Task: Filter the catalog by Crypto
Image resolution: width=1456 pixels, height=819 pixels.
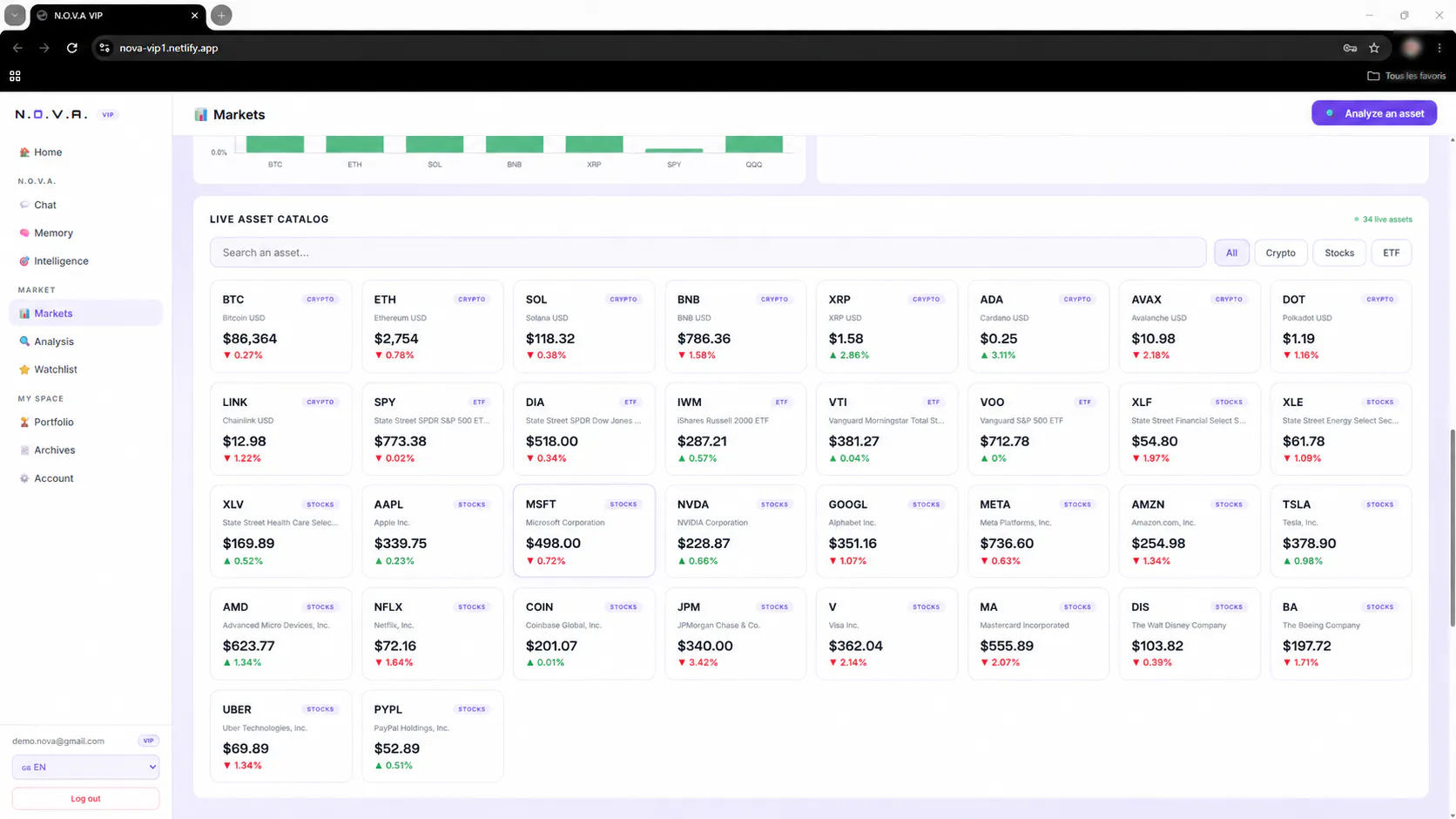Action: pos(1280,253)
